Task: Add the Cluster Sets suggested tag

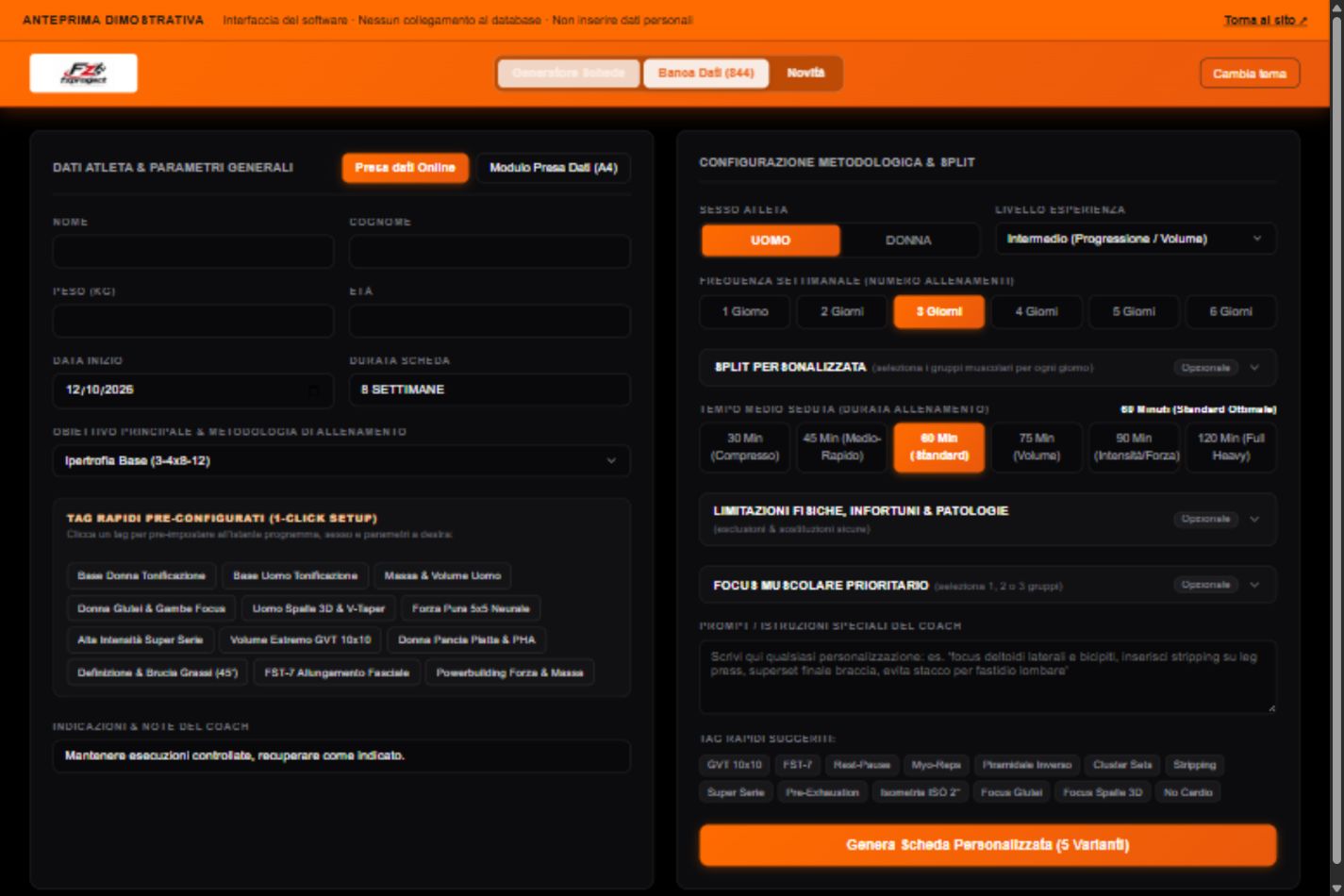Action: point(1122,766)
